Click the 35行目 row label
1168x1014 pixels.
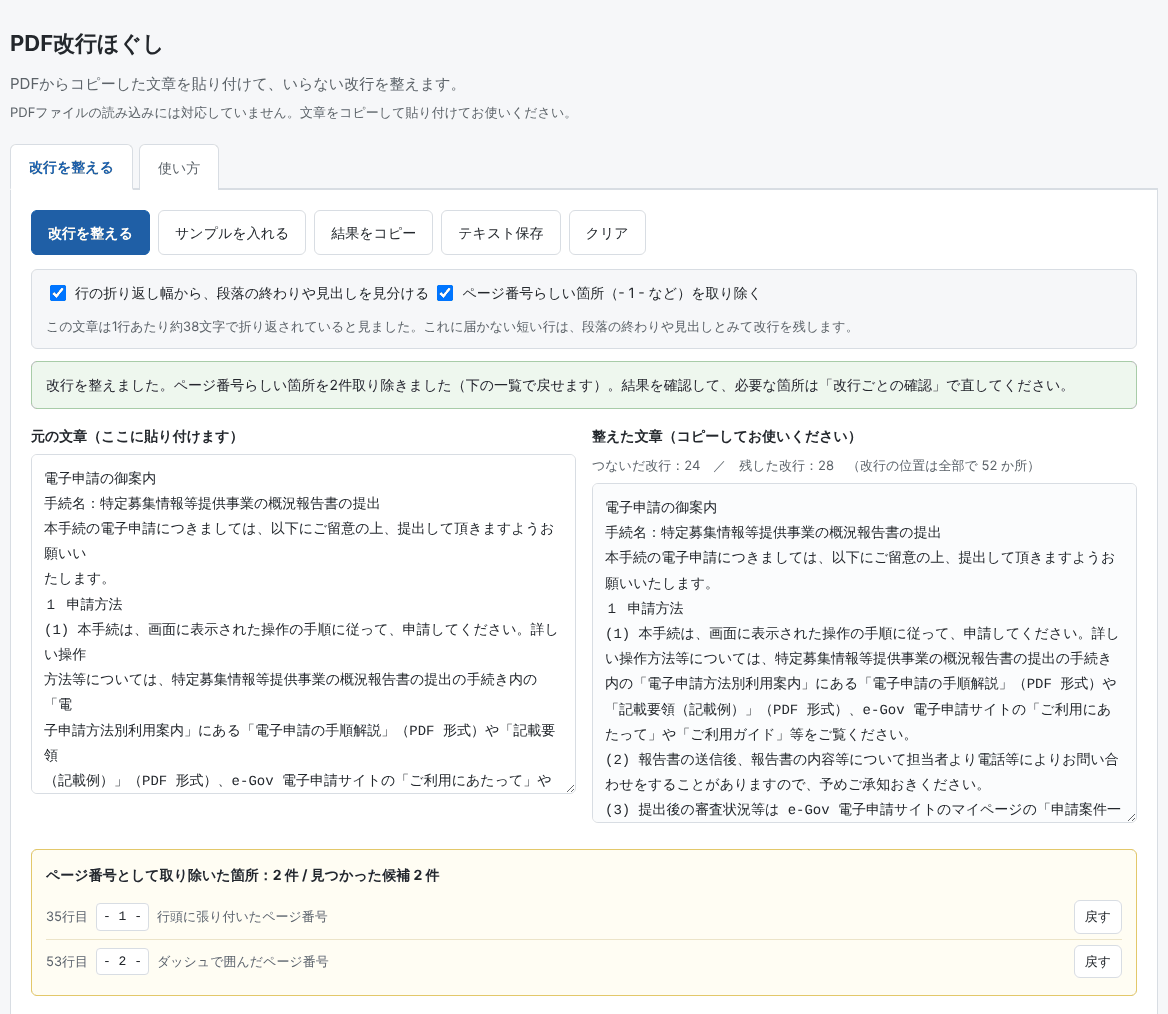(66, 916)
